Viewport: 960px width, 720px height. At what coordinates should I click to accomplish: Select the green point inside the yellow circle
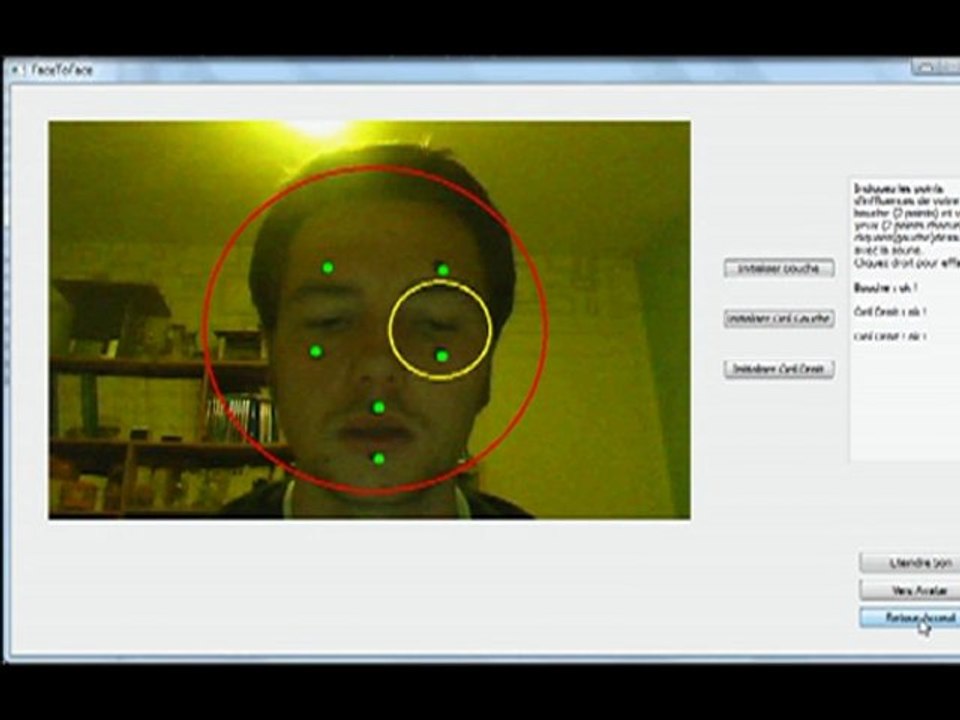coord(441,356)
